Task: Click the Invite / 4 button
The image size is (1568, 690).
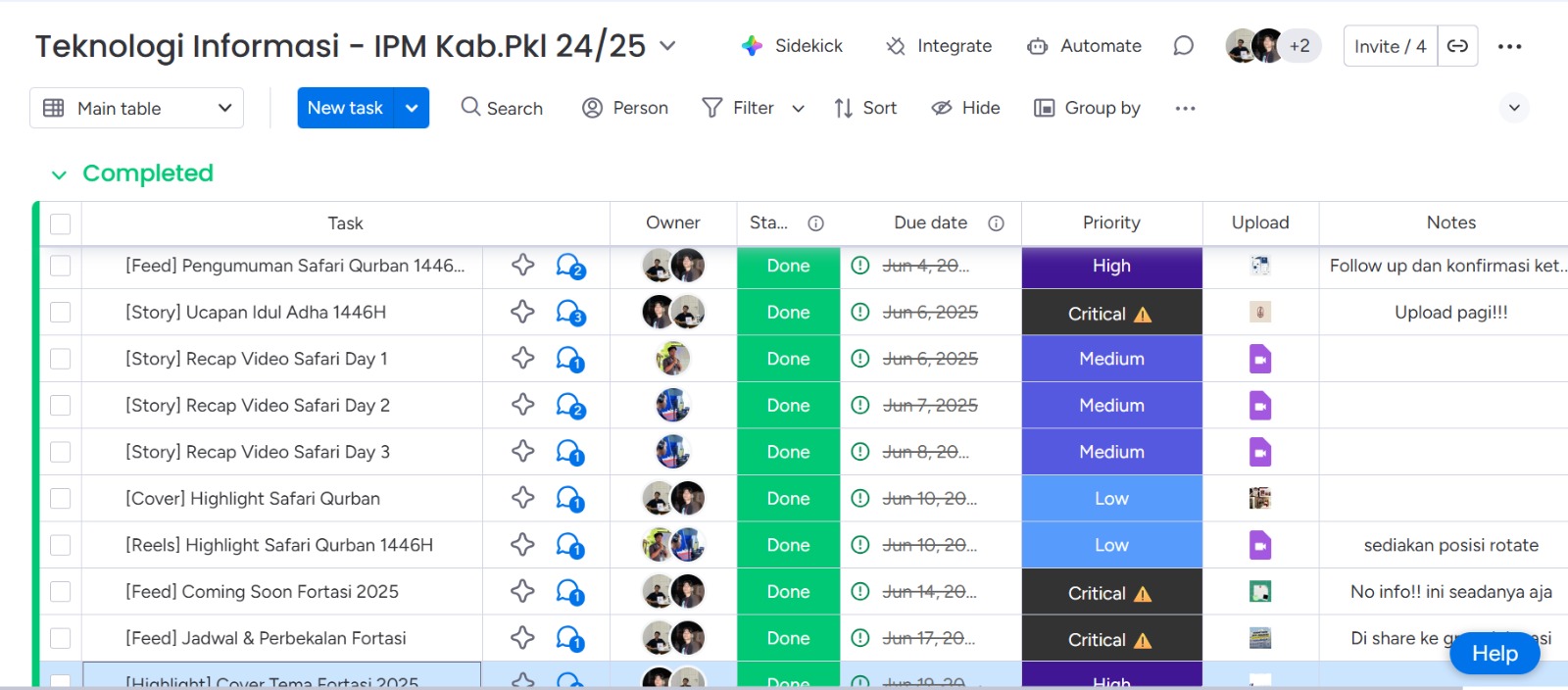Action: [1390, 46]
